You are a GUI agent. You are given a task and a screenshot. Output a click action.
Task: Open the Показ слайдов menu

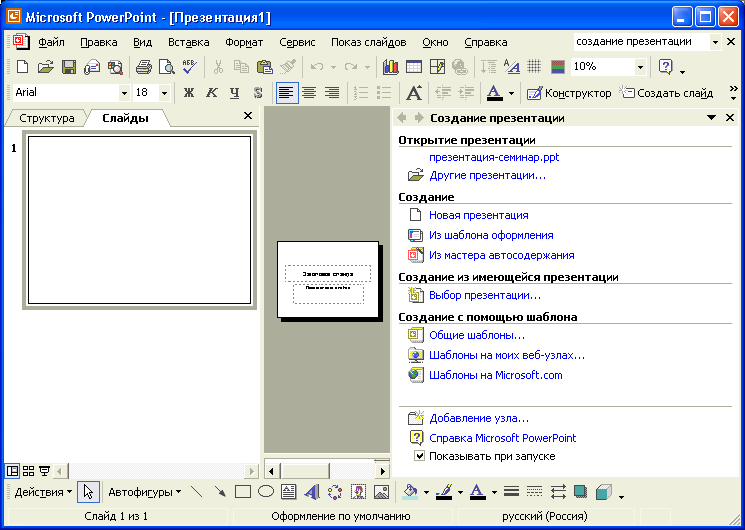click(369, 42)
